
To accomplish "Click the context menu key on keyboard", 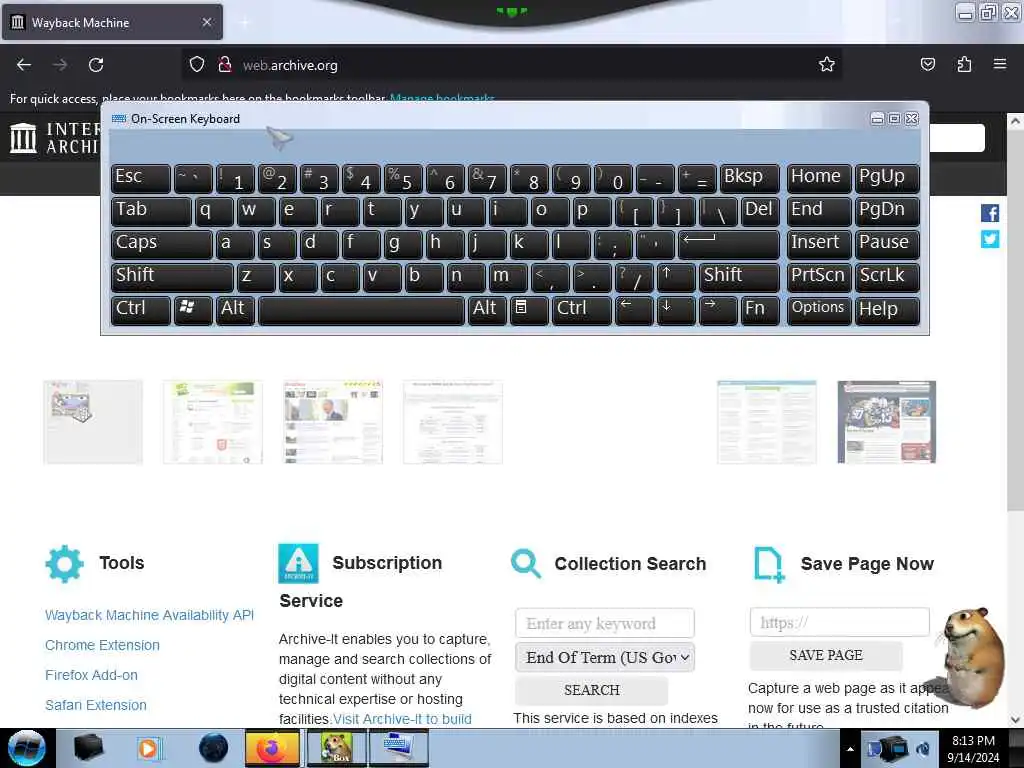I will 528,310.
